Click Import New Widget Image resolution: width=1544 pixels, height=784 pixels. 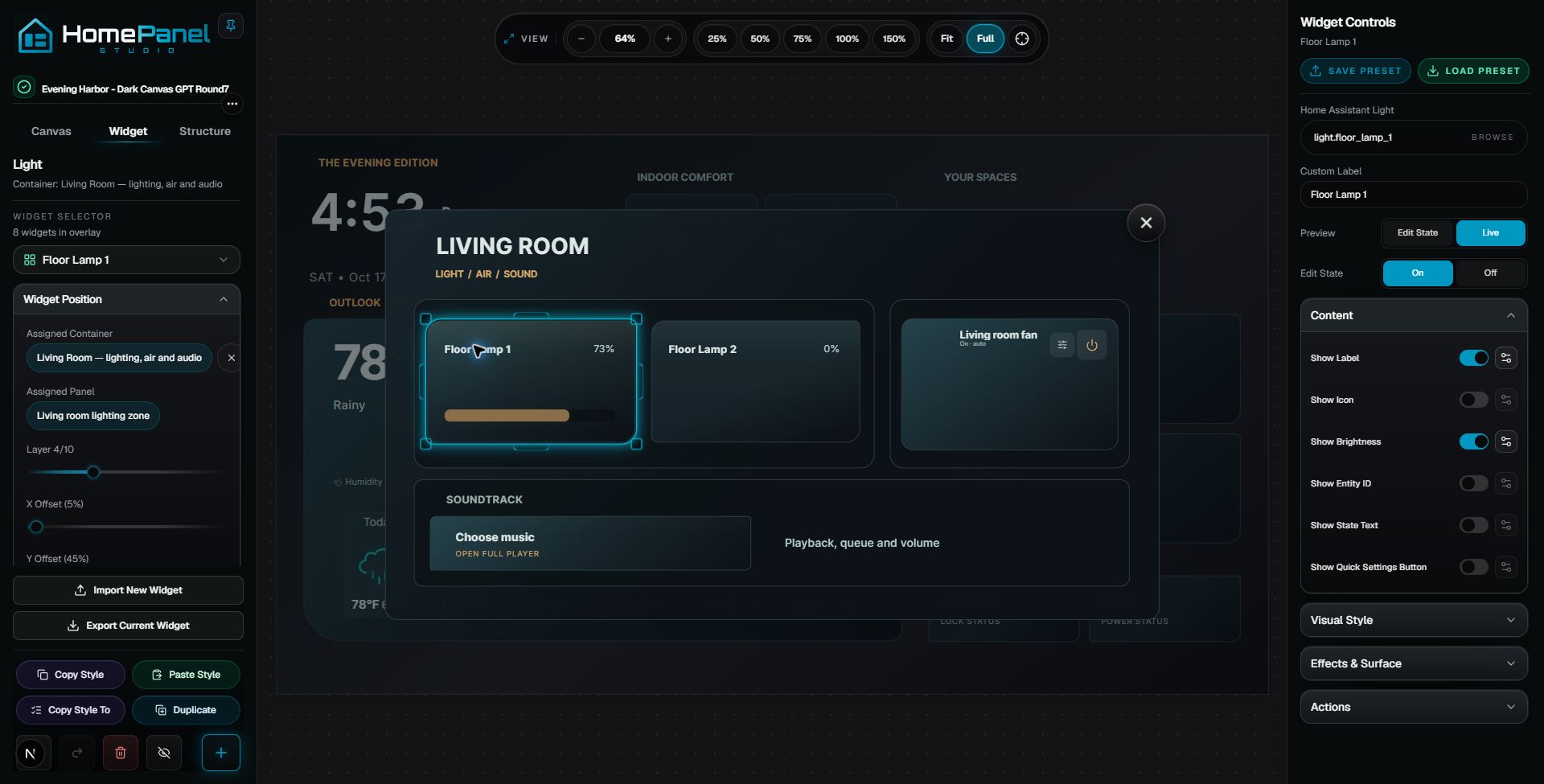pyautogui.click(x=128, y=590)
